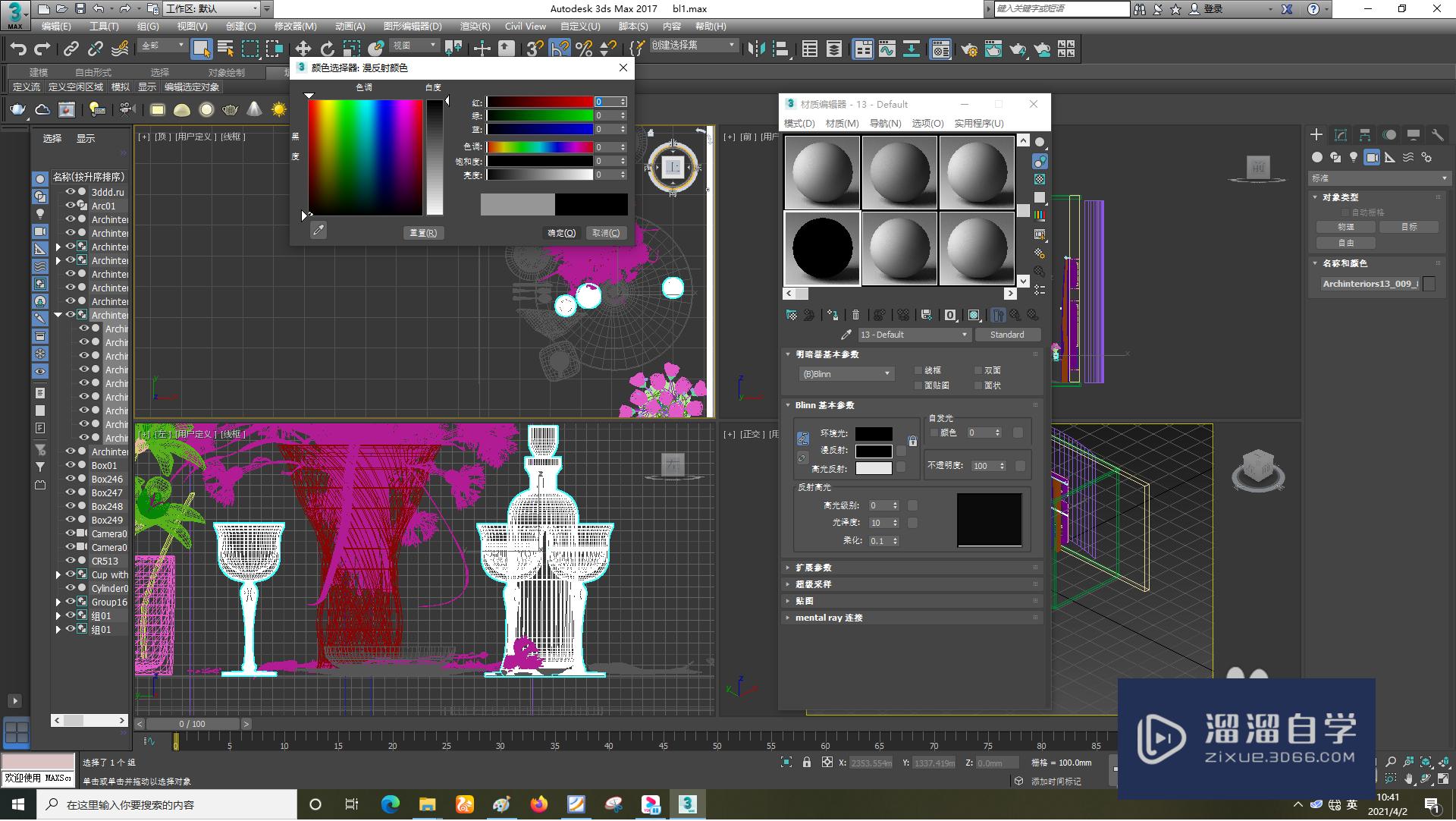
Task: Expand the 扩展参数 rollout
Action: pyautogui.click(x=813, y=568)
